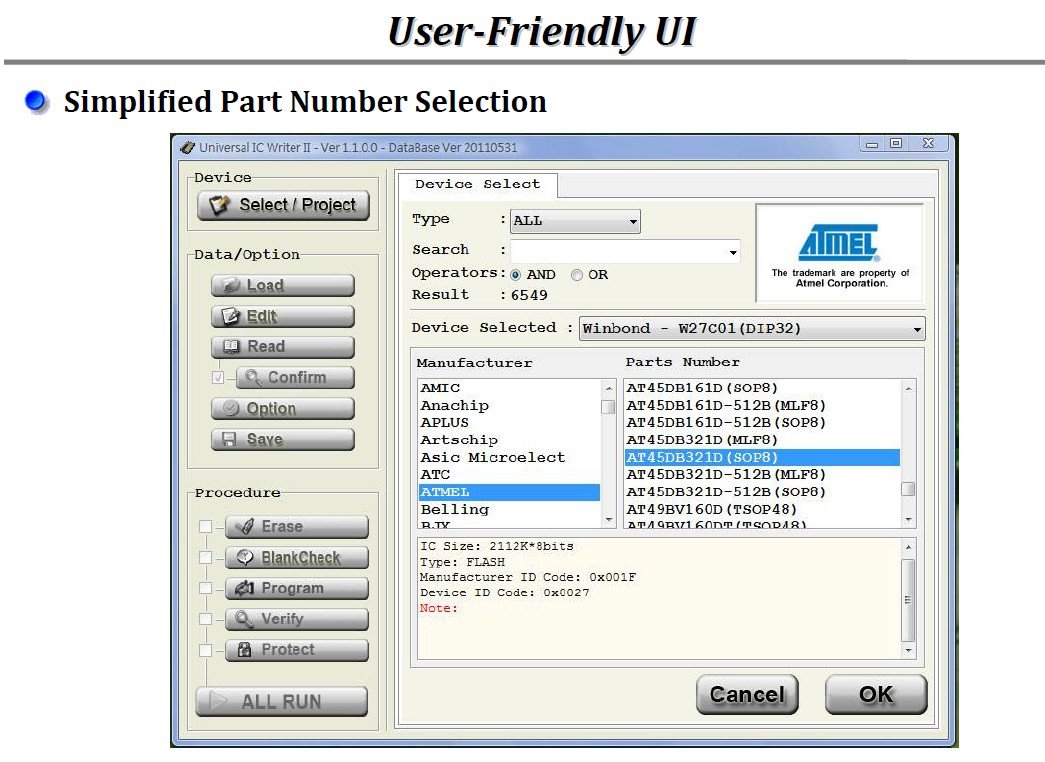
Task: Select Artschip manufacturer
Action: pos(510,440)
